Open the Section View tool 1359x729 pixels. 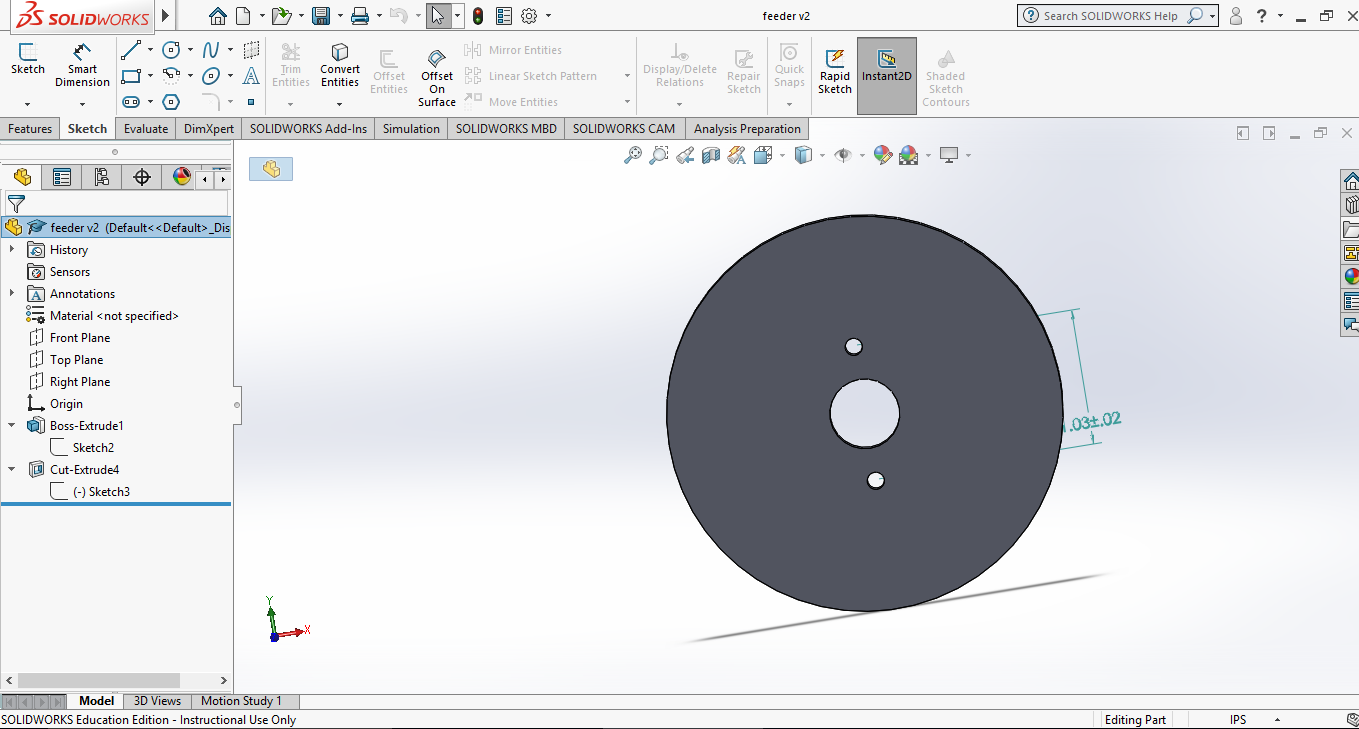tap(710, 155)
